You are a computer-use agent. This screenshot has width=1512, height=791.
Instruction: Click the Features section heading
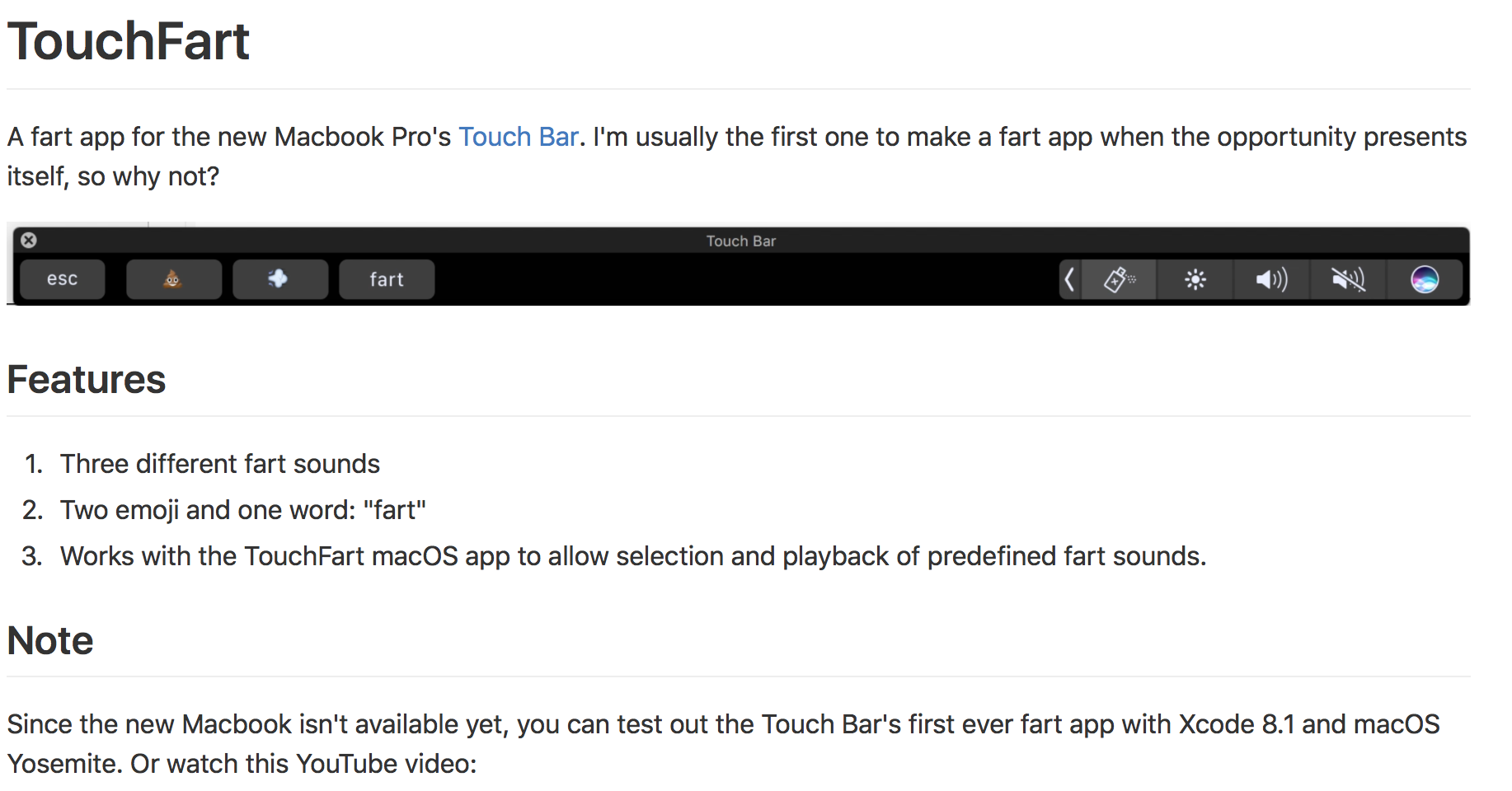pyautogui.click(x=87, y=380)
